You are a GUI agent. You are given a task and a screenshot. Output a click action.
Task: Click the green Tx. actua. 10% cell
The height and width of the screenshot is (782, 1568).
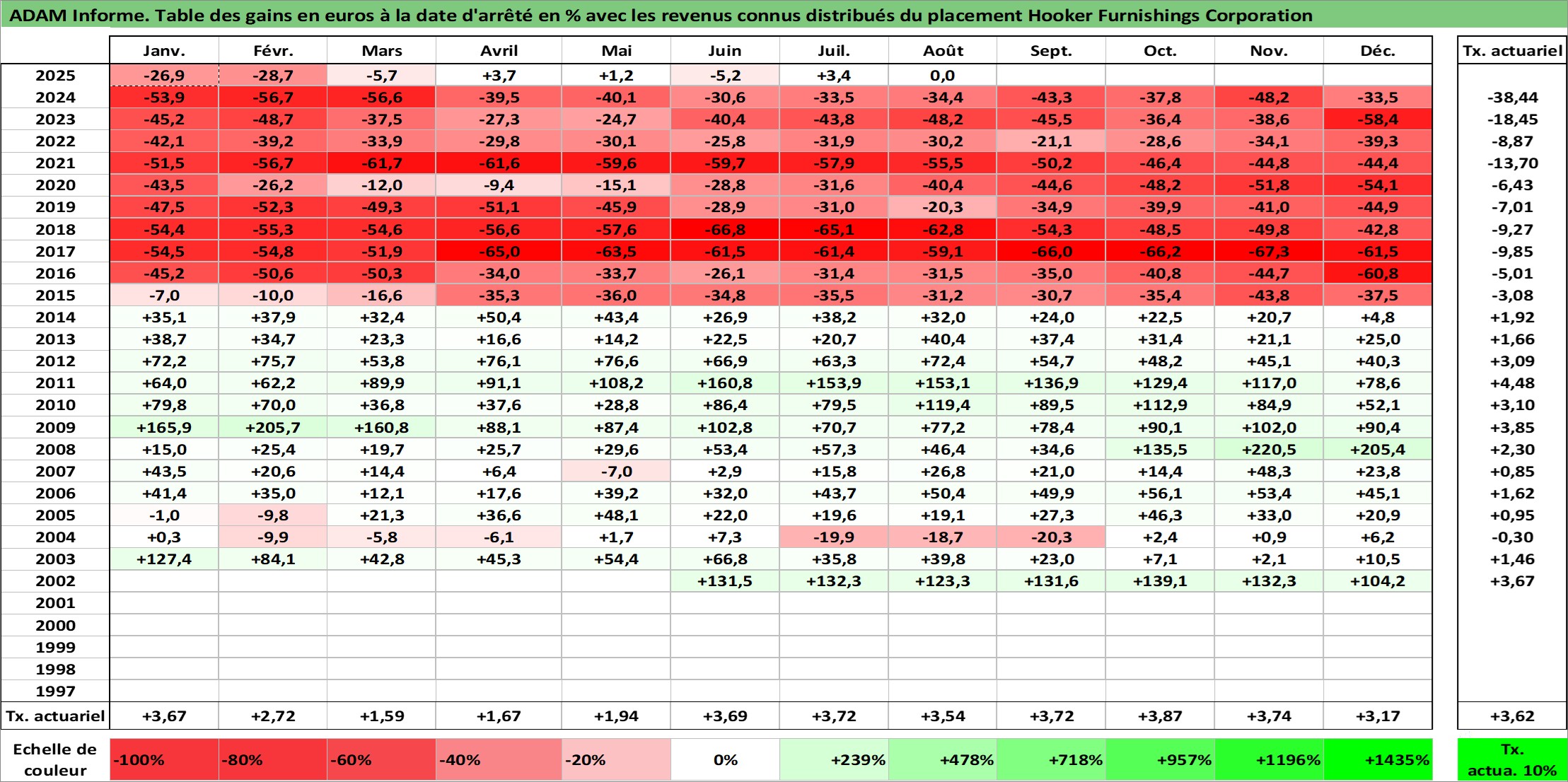[x=1512, y=760]
